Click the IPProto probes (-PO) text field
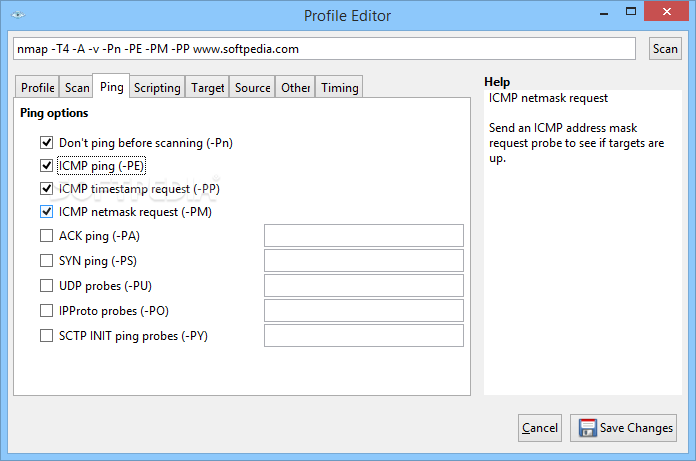Image resolution: width=696 pixels, height=461 pixels. click(x=364, y=311)
